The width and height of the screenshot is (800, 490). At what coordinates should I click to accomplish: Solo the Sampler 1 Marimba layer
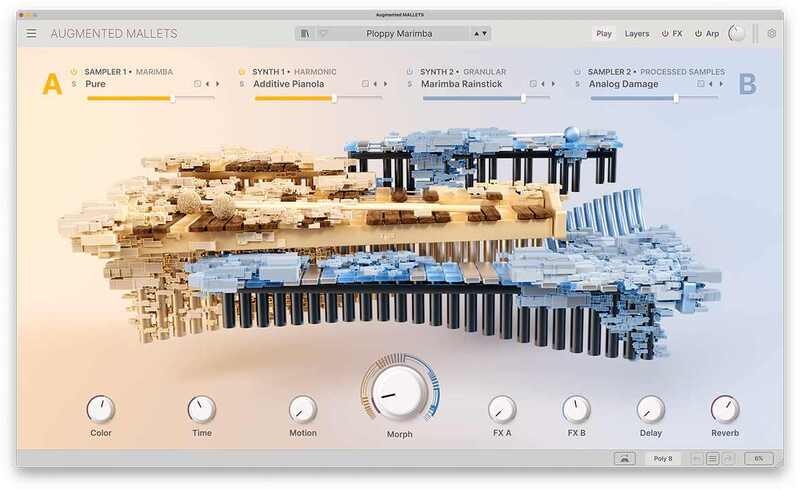click(73, 84)
